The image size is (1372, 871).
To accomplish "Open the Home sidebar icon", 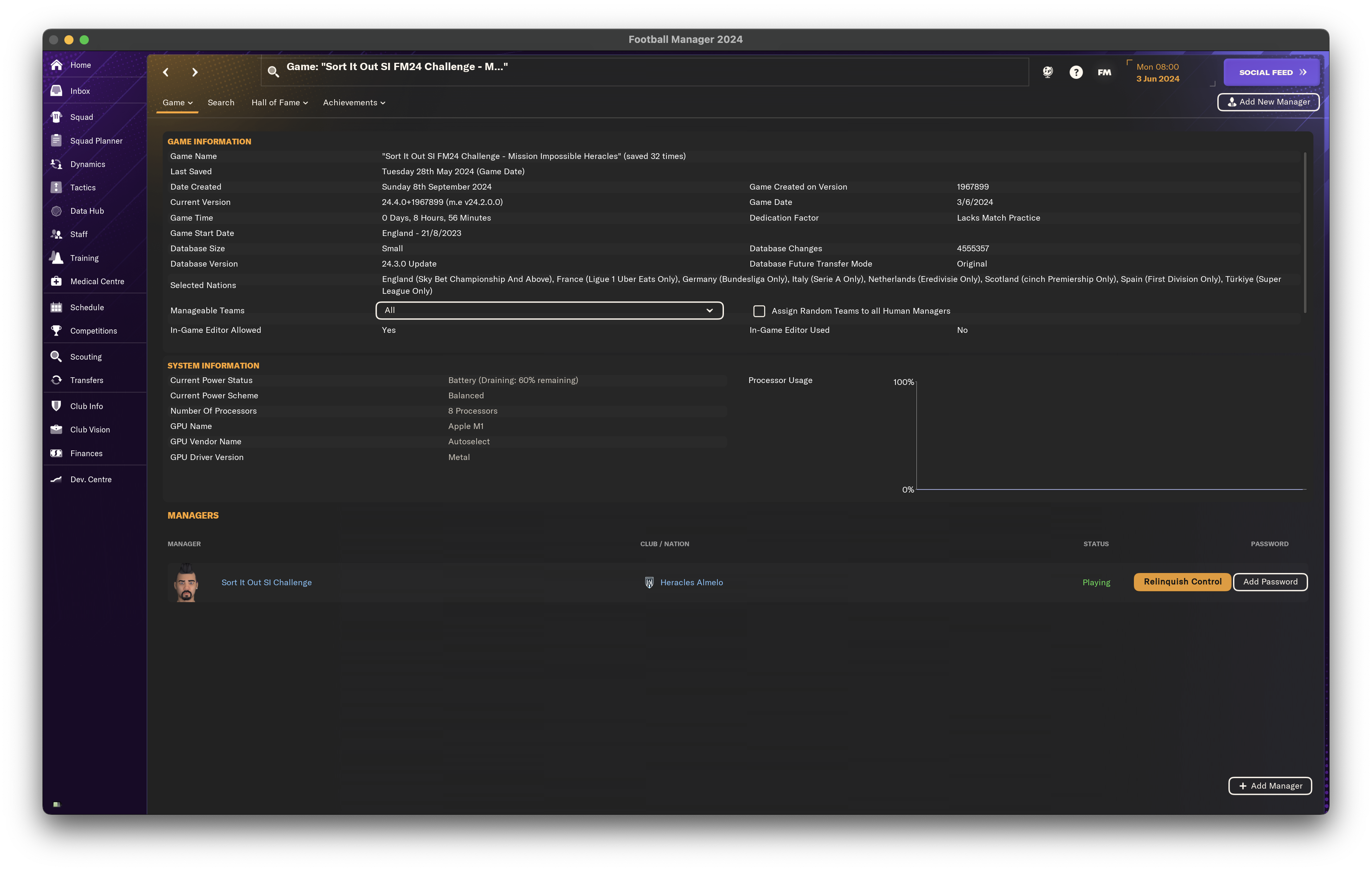I will coord(56,65).
